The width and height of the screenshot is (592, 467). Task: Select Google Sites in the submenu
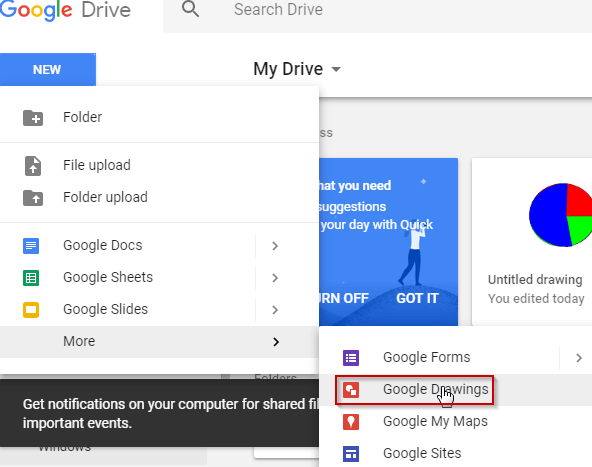coord(456,453)
